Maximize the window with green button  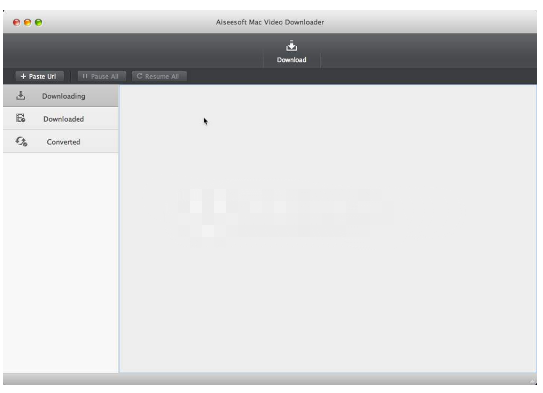pyautogui.click(x=38, y=23)
